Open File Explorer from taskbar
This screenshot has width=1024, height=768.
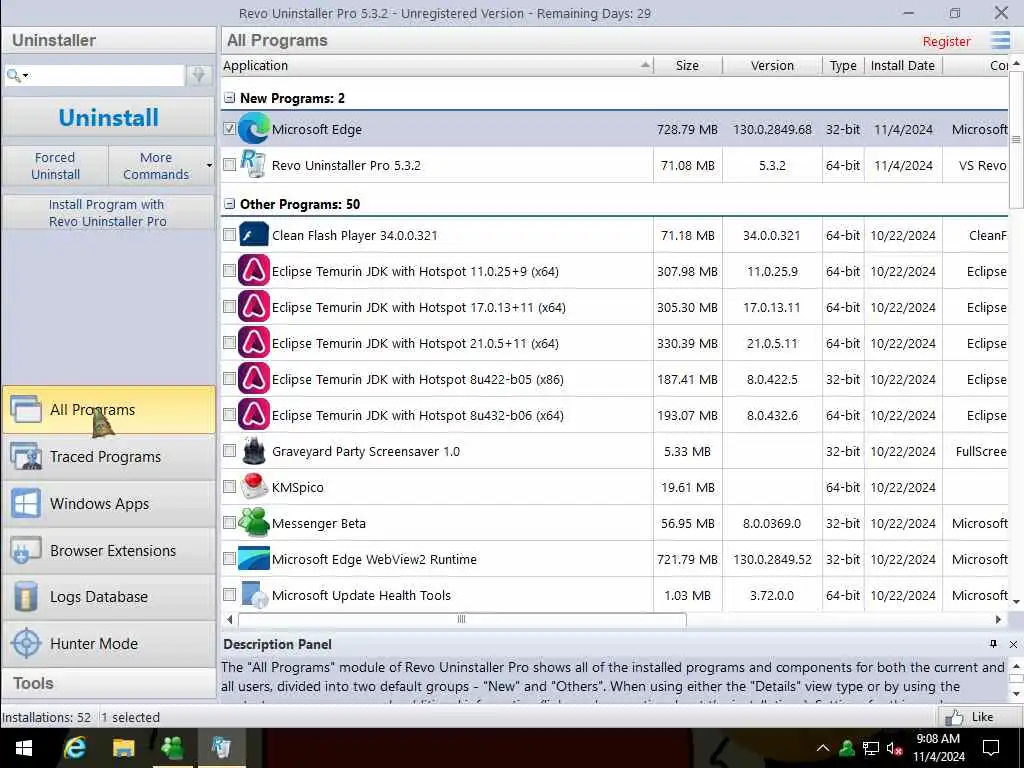pos(123,748)
